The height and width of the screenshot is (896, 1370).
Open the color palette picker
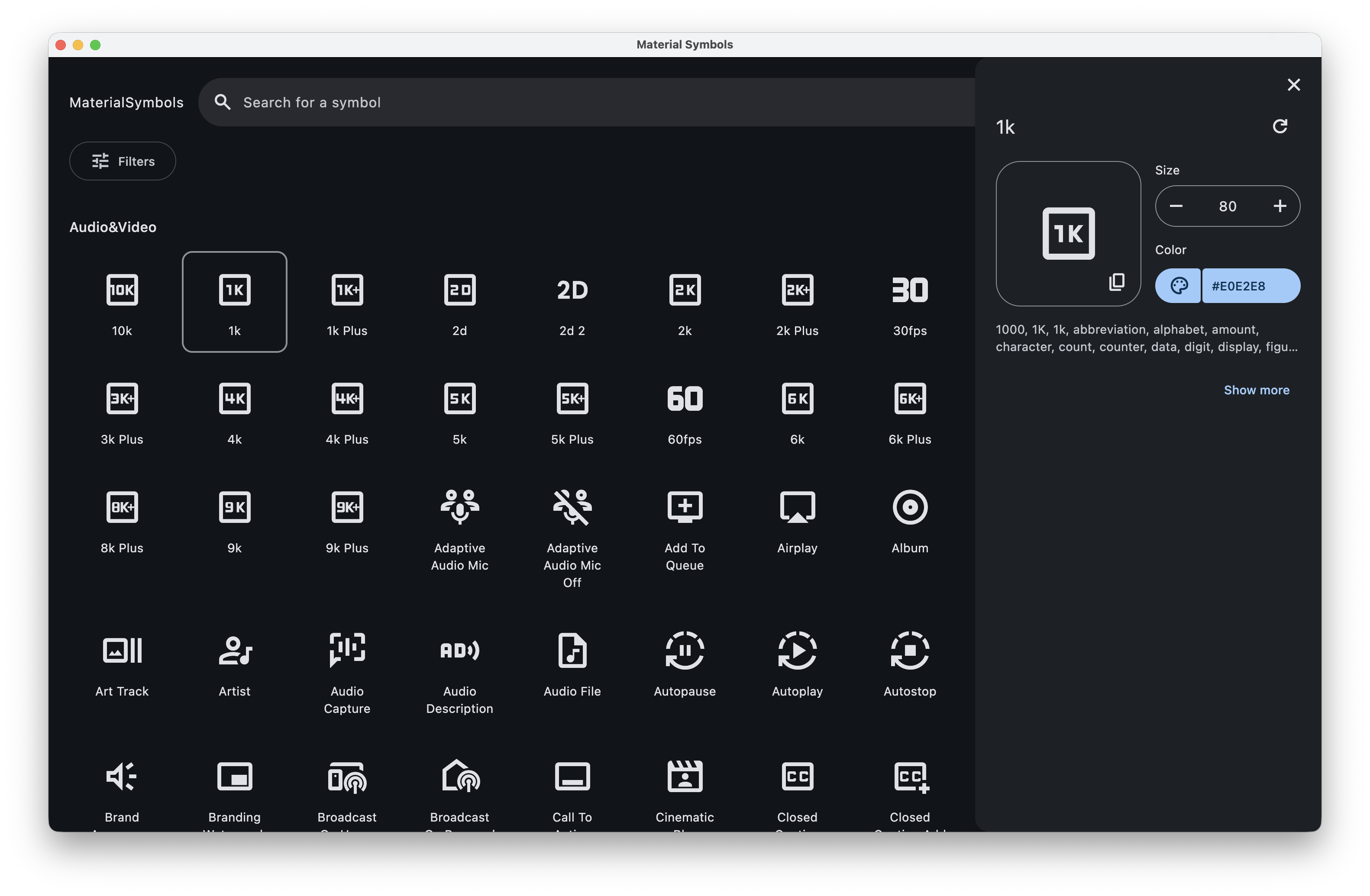tap(1178, 286)
